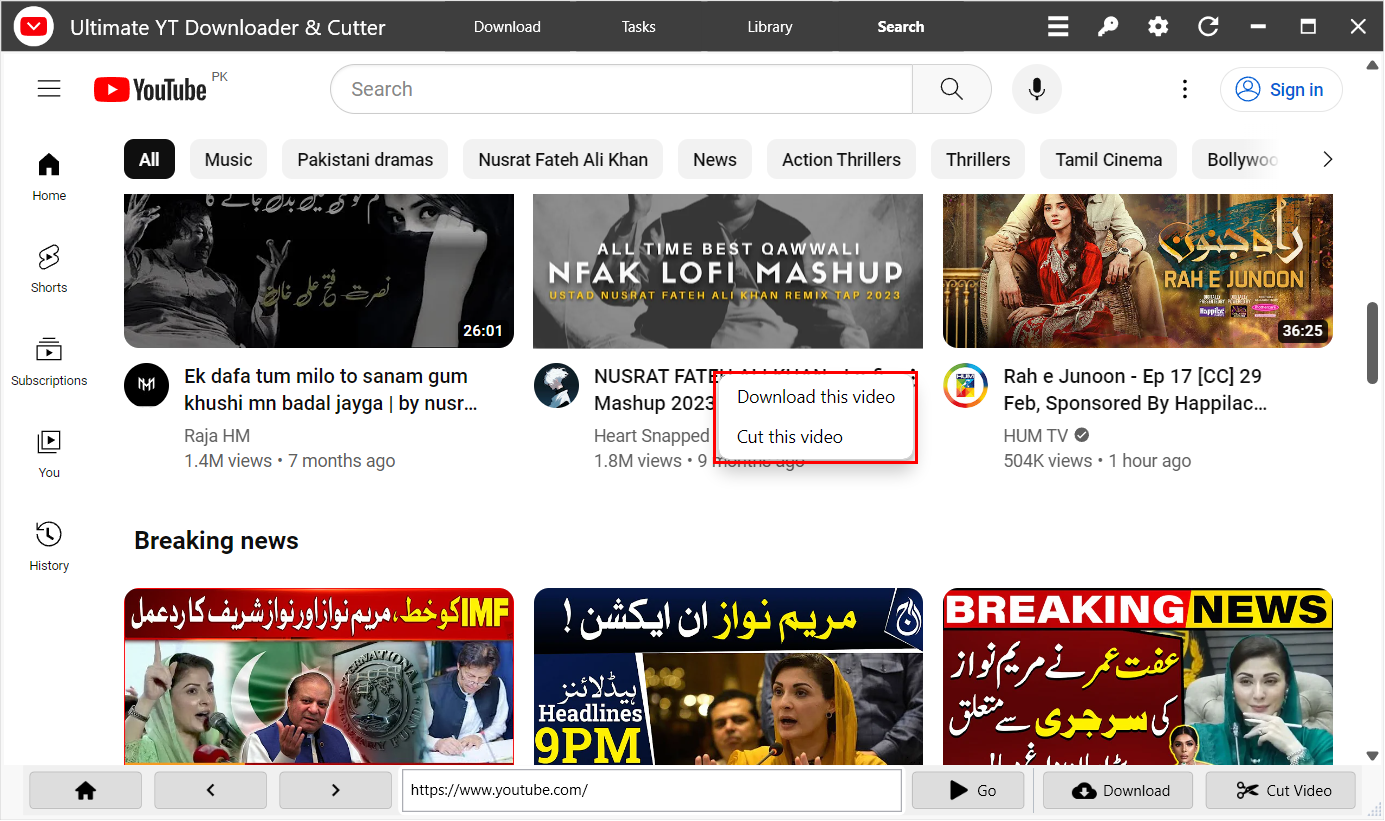Select the Thrillers chip

coord(978,159)
